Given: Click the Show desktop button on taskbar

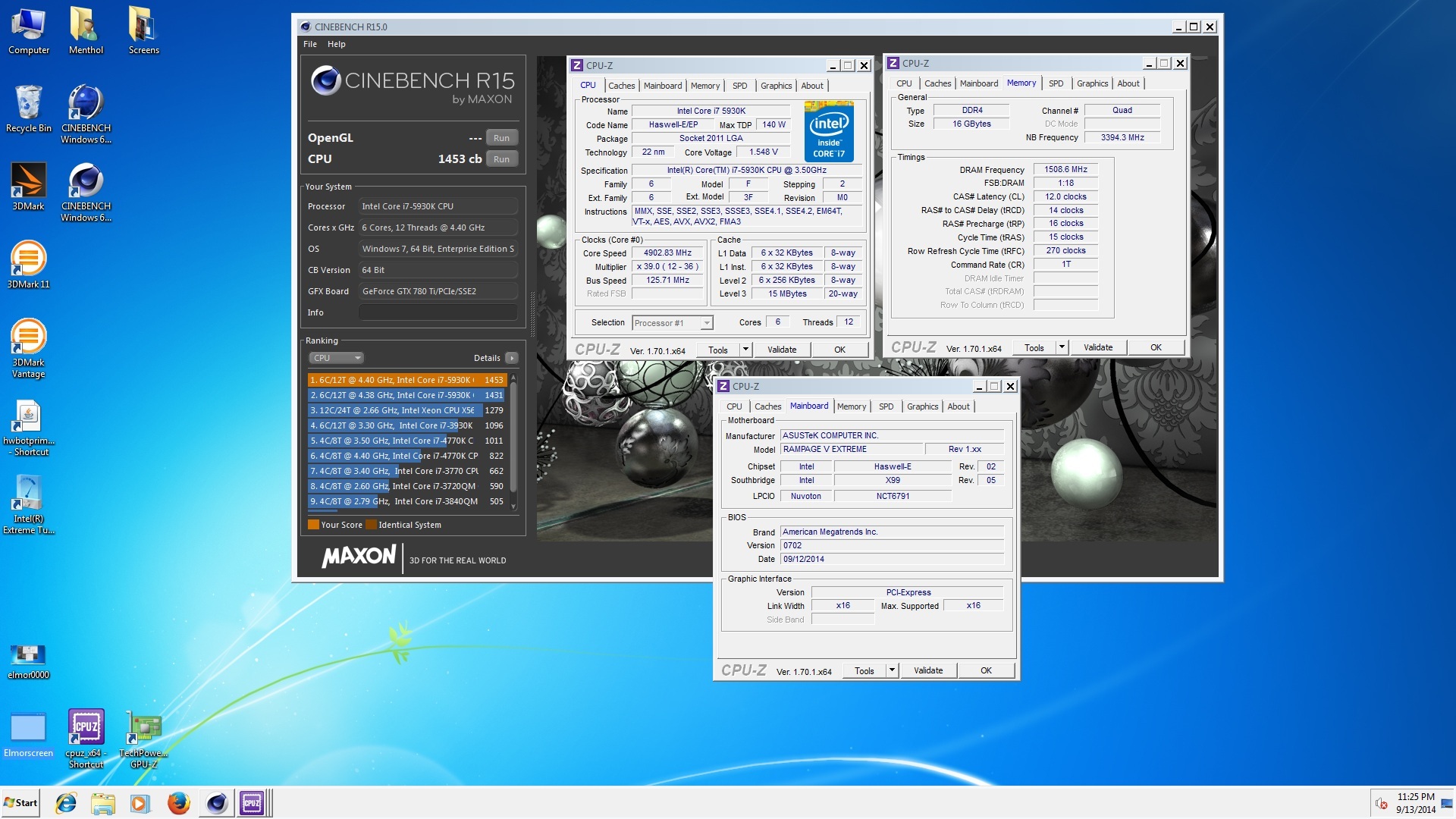Looking at the screenshot, I should (x=1448, y=803).
